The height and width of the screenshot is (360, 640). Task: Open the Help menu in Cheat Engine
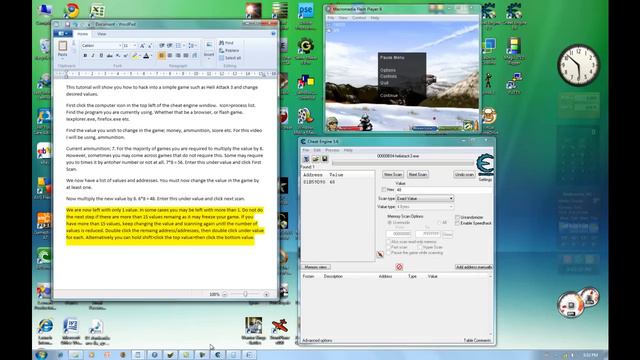(x=348, y=150)
